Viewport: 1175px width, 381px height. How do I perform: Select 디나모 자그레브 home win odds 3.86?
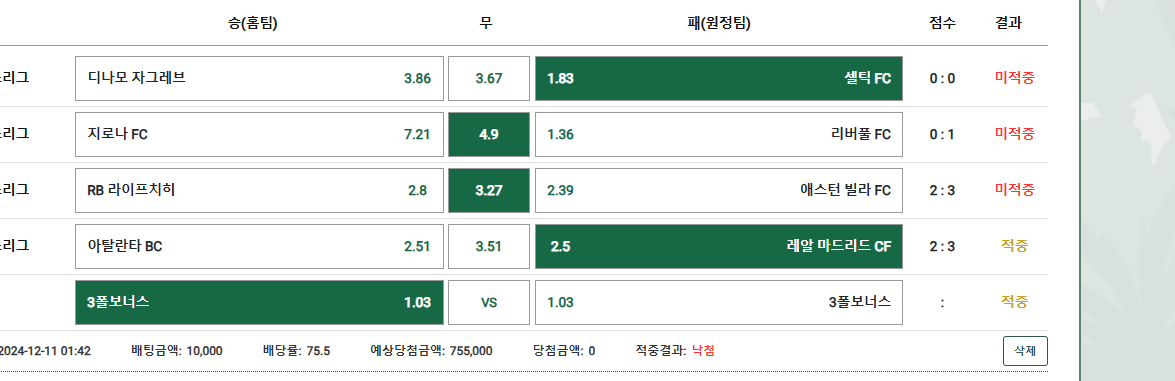(x=259, y=78)
